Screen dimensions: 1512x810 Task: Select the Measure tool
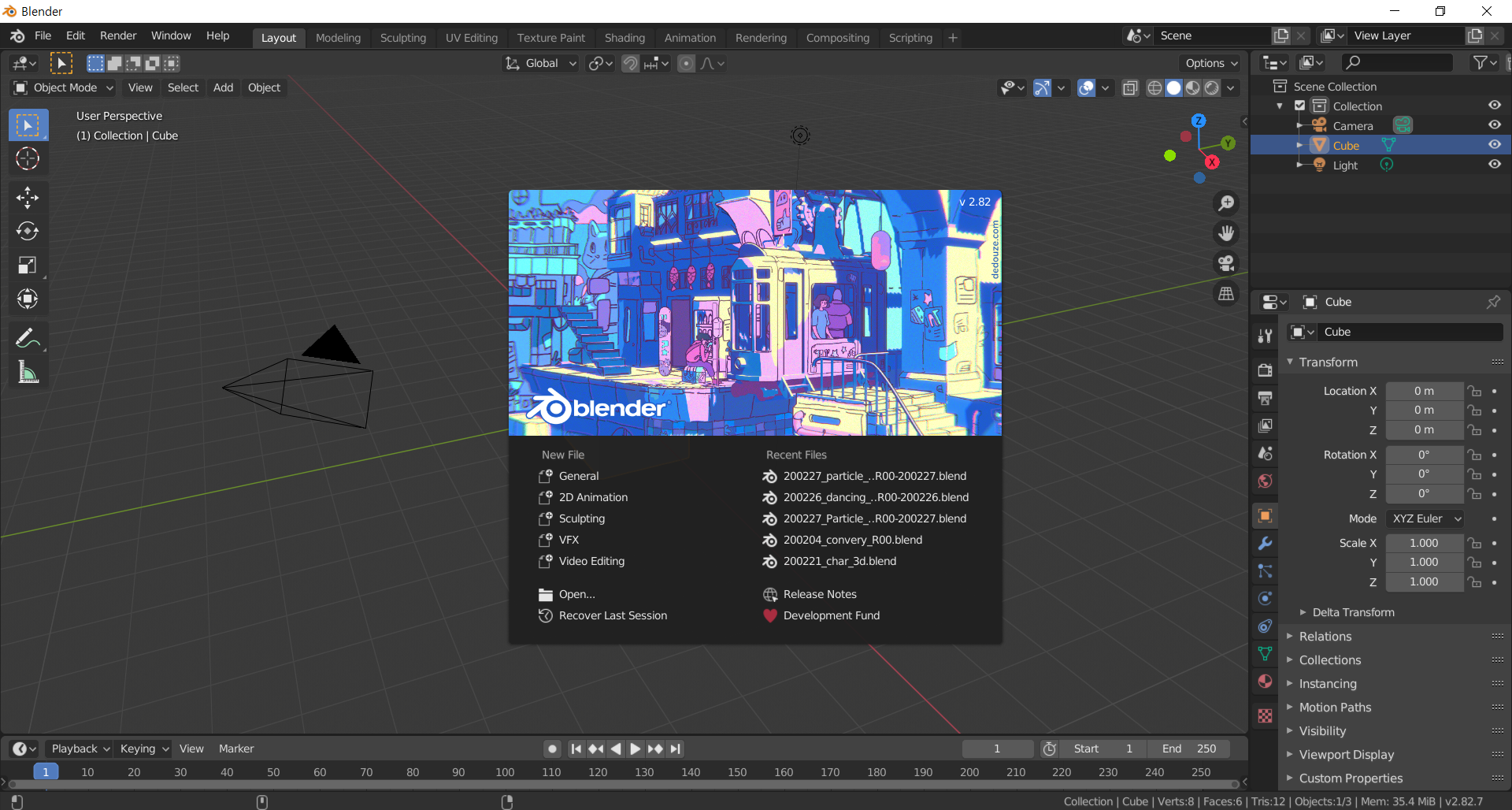[28, 372]
